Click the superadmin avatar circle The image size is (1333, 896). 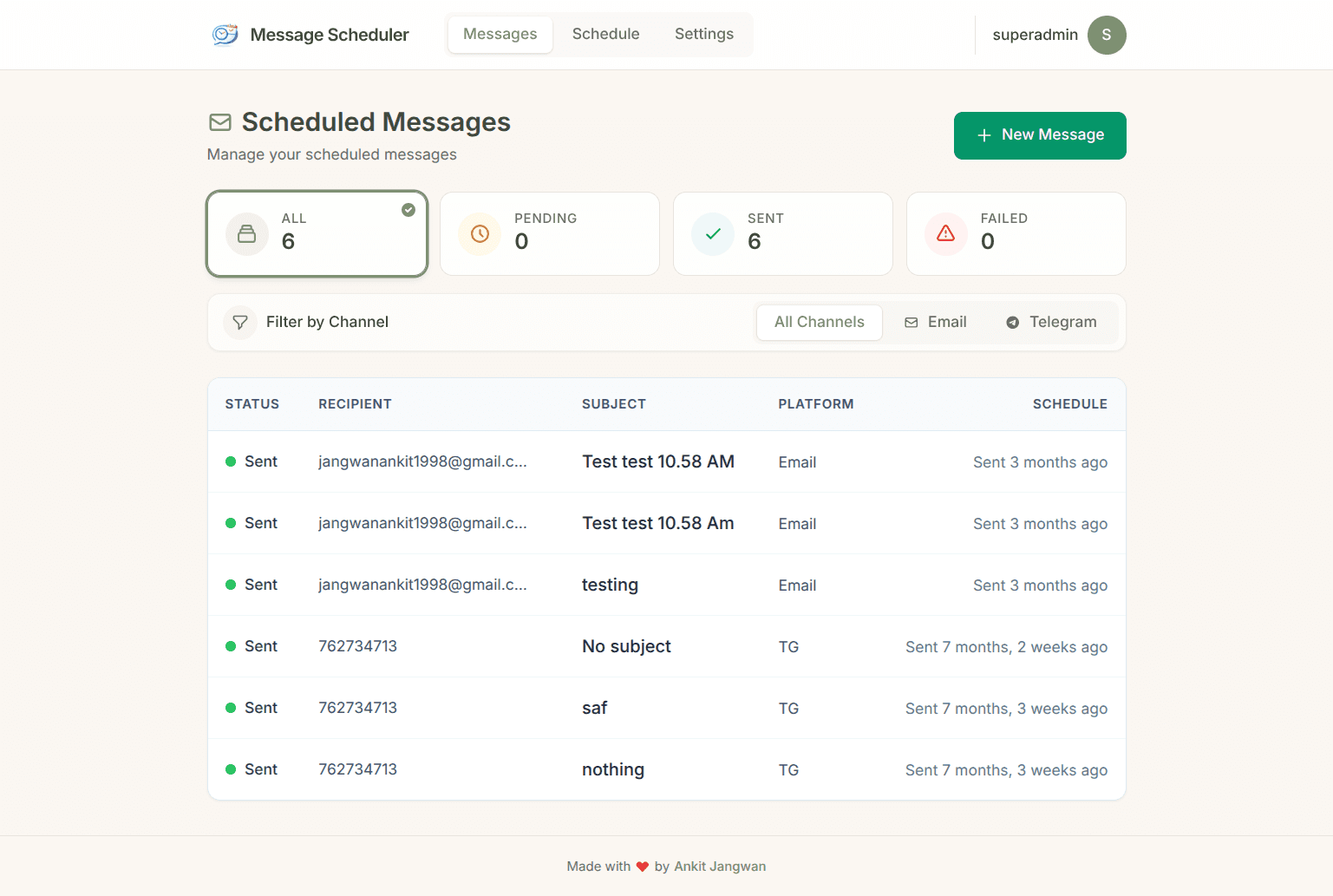point(1107,35)
